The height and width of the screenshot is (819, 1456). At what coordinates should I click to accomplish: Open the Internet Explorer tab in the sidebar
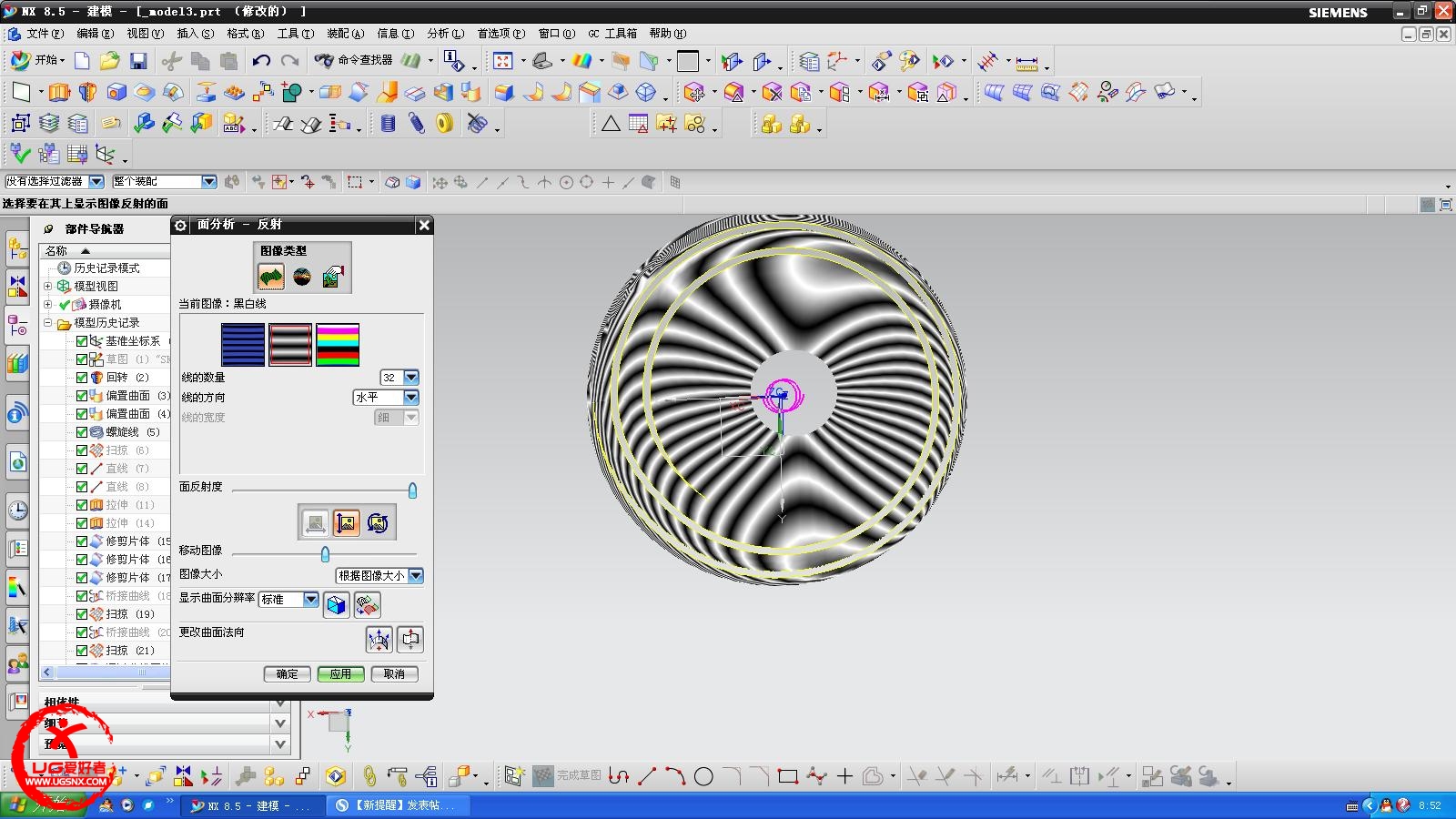[x=17, y=462]
